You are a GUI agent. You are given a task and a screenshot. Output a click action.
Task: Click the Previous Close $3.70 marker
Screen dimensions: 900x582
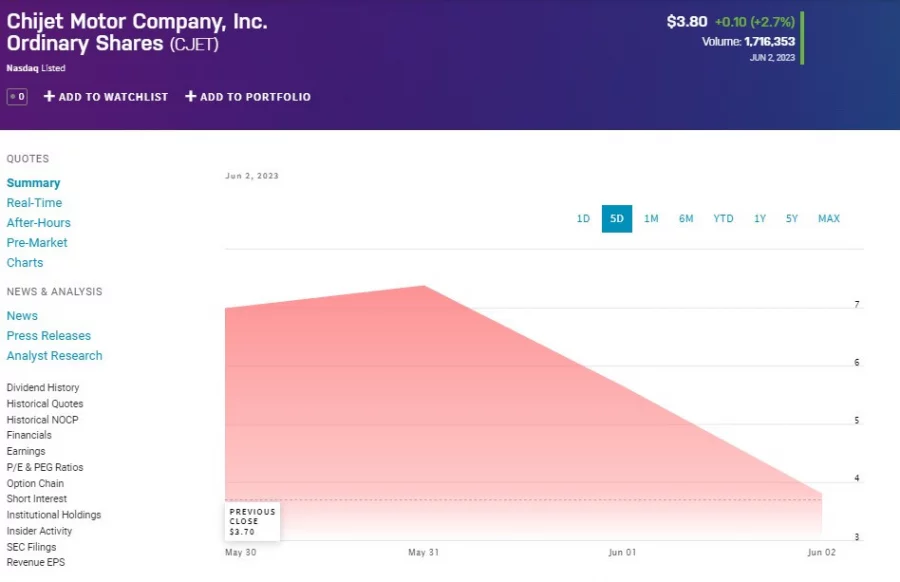coord(251,520)
